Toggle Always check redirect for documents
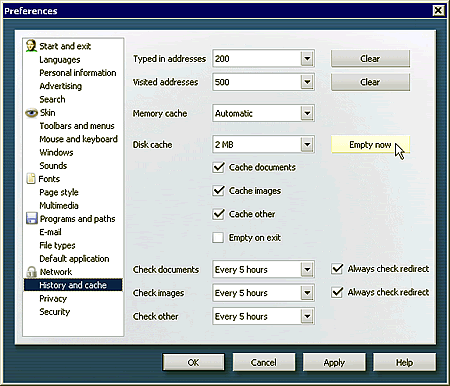This screenshot has height=386, width=450. [x=337, y=269]
